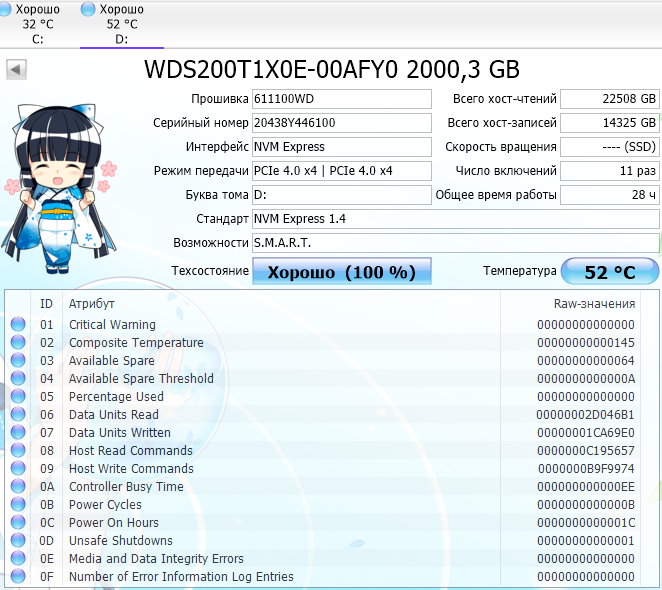The image size is (662, 590).
Task: Select the Percentage Used attribute name
Action: (x=116, y=397)
